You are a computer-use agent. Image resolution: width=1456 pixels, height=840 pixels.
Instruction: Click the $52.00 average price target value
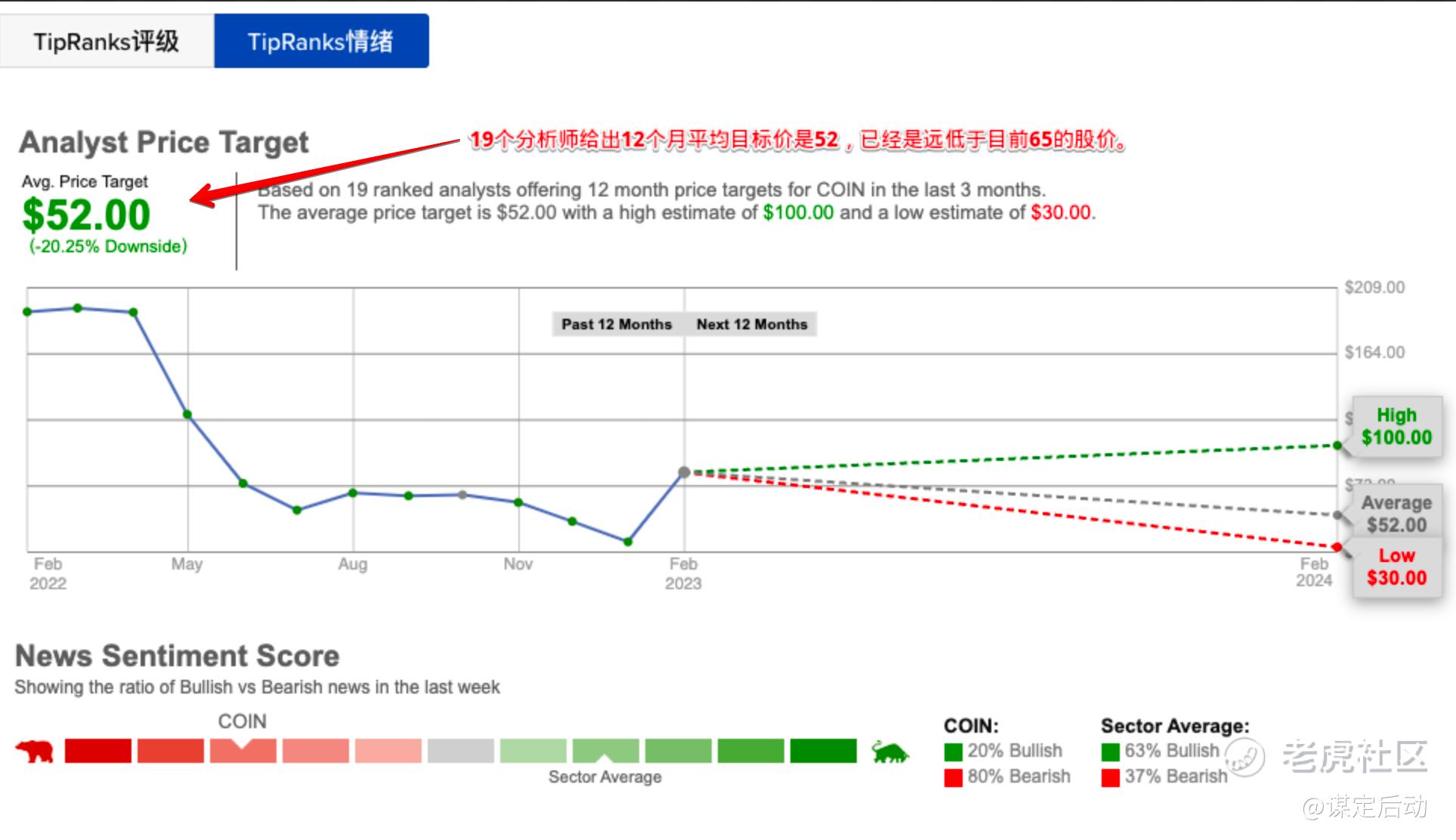[x=86, y=215]
